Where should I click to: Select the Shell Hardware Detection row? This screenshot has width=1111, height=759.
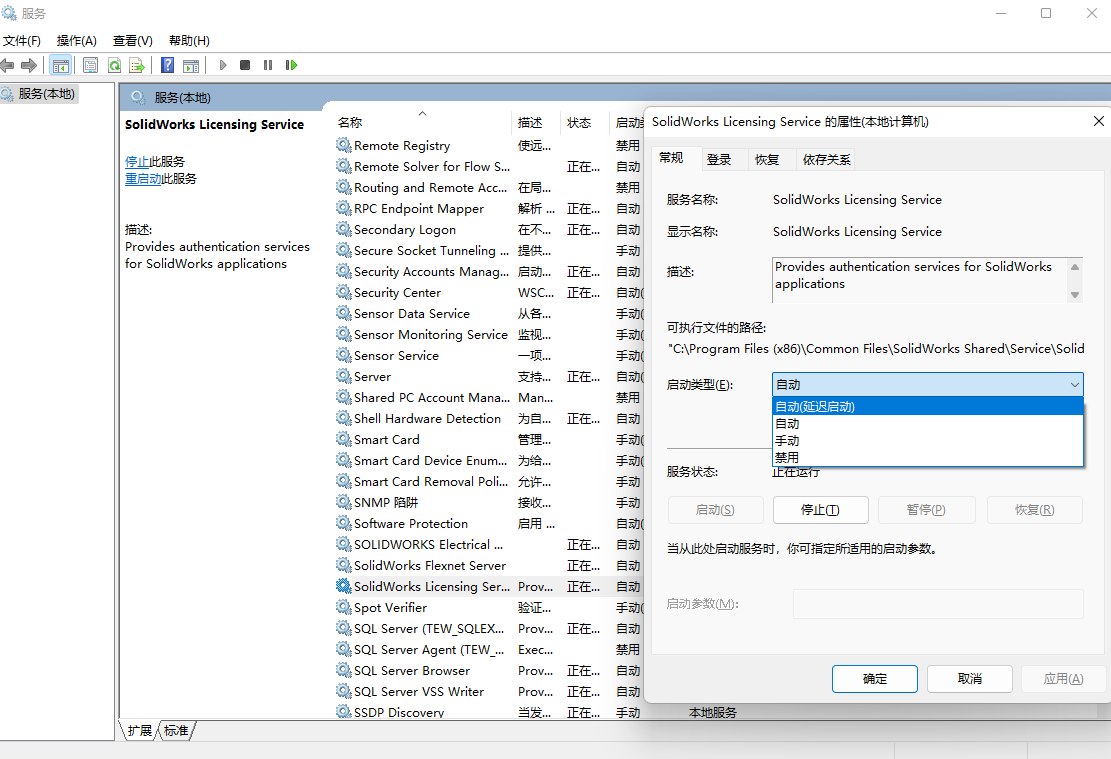(489, 419)
